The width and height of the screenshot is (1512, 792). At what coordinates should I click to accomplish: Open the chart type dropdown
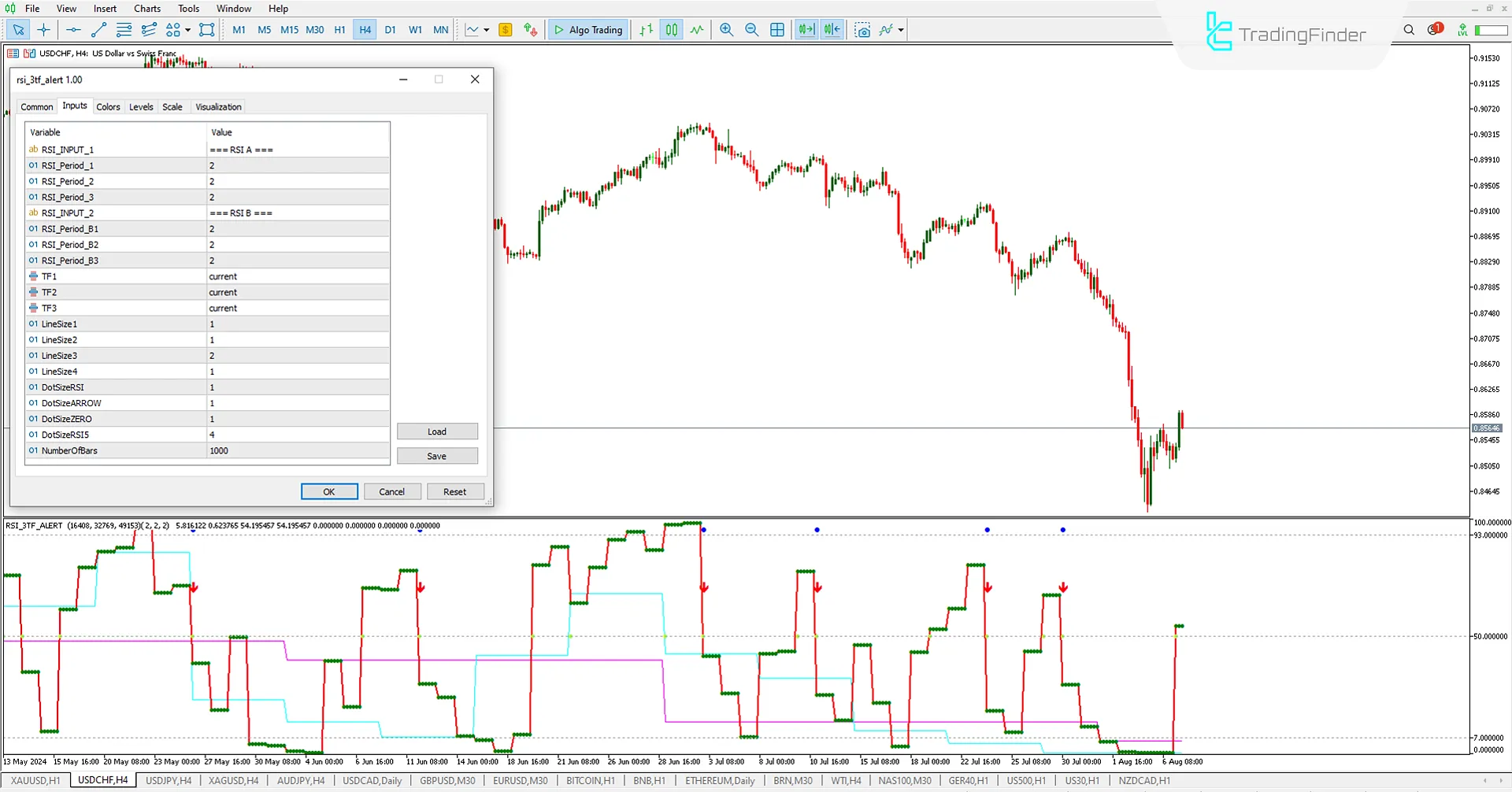(x=487, y=30)
